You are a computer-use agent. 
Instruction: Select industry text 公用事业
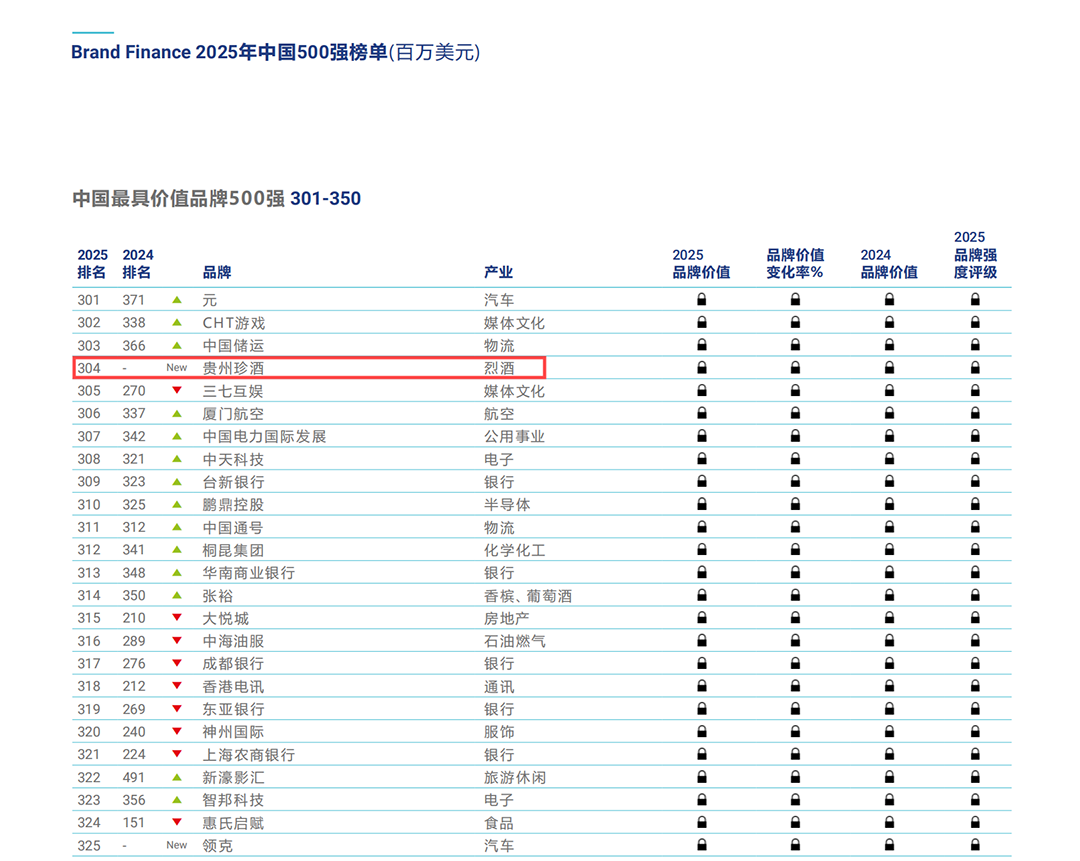[x=514, y=437]
